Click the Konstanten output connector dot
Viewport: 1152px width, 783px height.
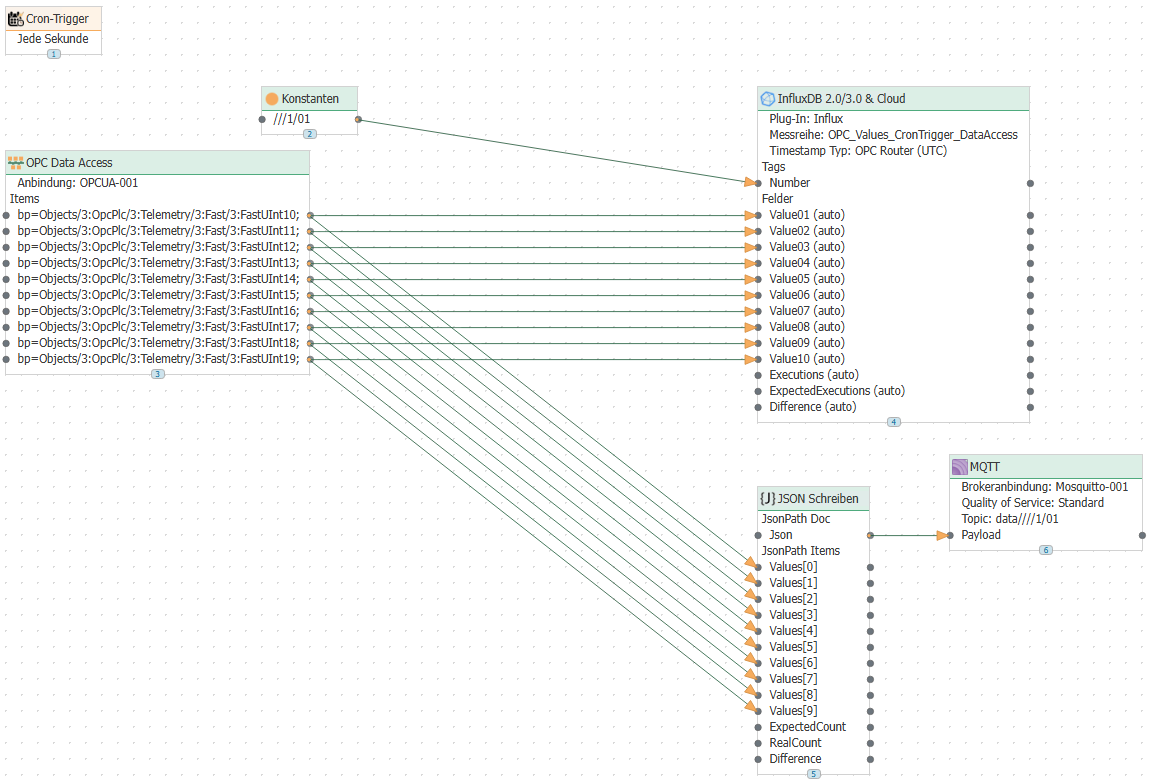coord(358,119)
